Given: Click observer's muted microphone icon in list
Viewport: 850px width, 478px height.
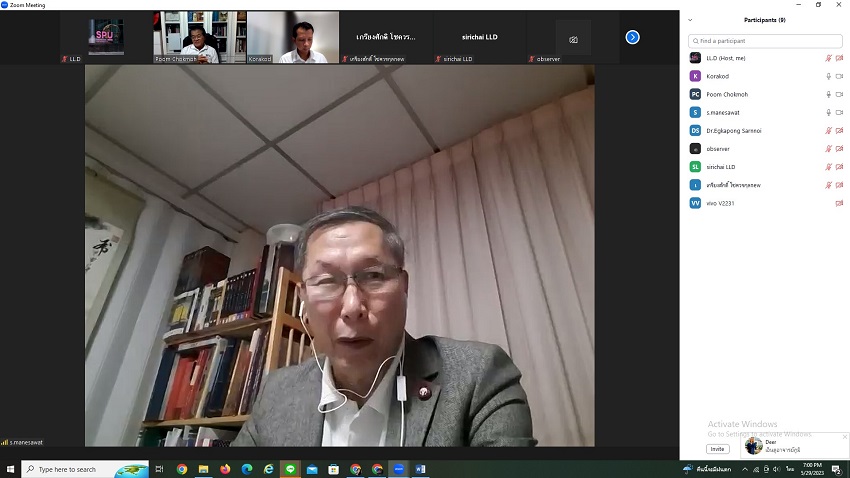Looking at the screenshot, I should click(828, 148).
